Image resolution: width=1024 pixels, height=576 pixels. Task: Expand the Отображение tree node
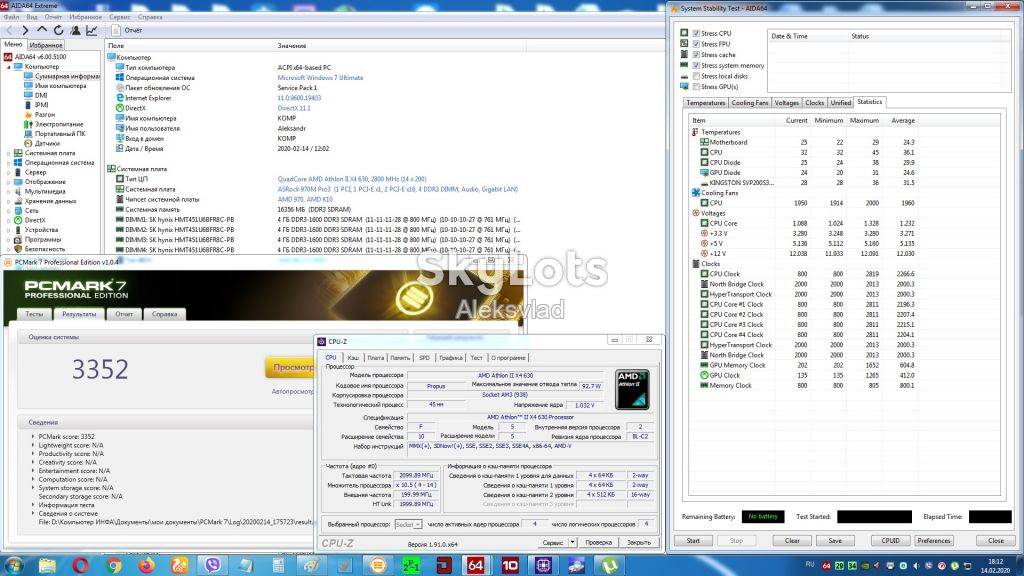click(8, 182)
